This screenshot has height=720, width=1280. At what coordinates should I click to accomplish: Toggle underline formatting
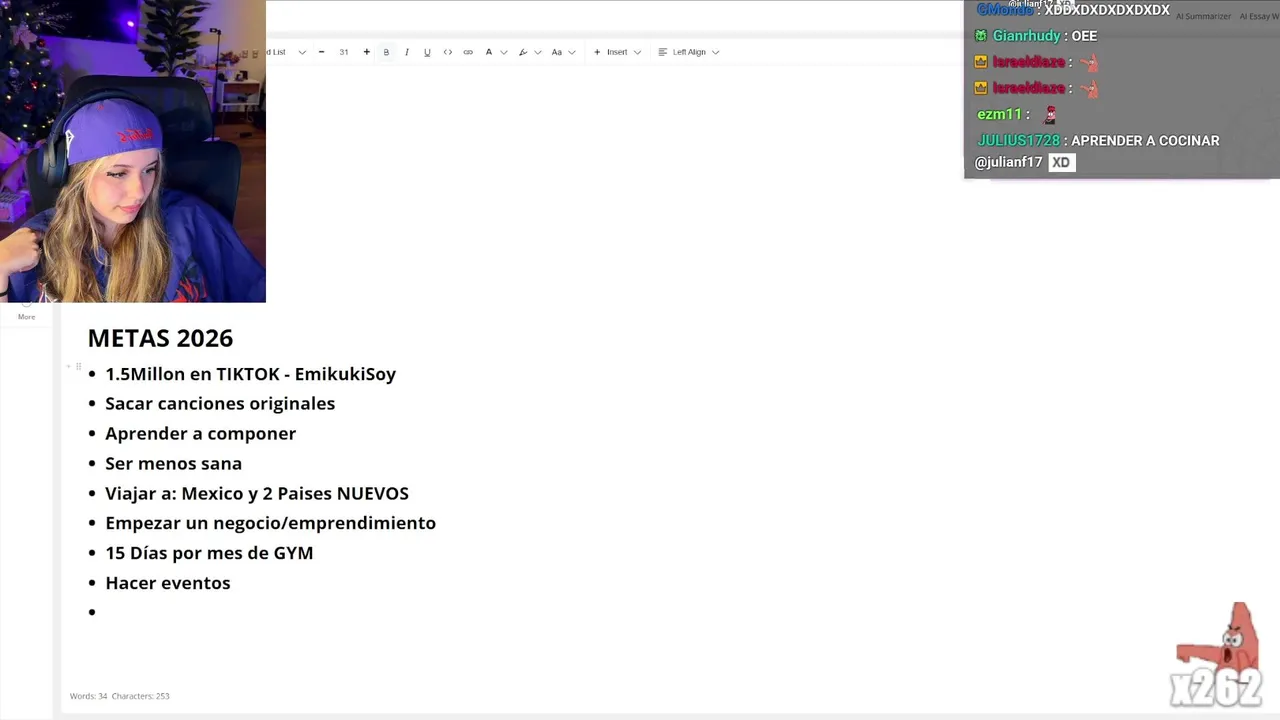point(427,52)
